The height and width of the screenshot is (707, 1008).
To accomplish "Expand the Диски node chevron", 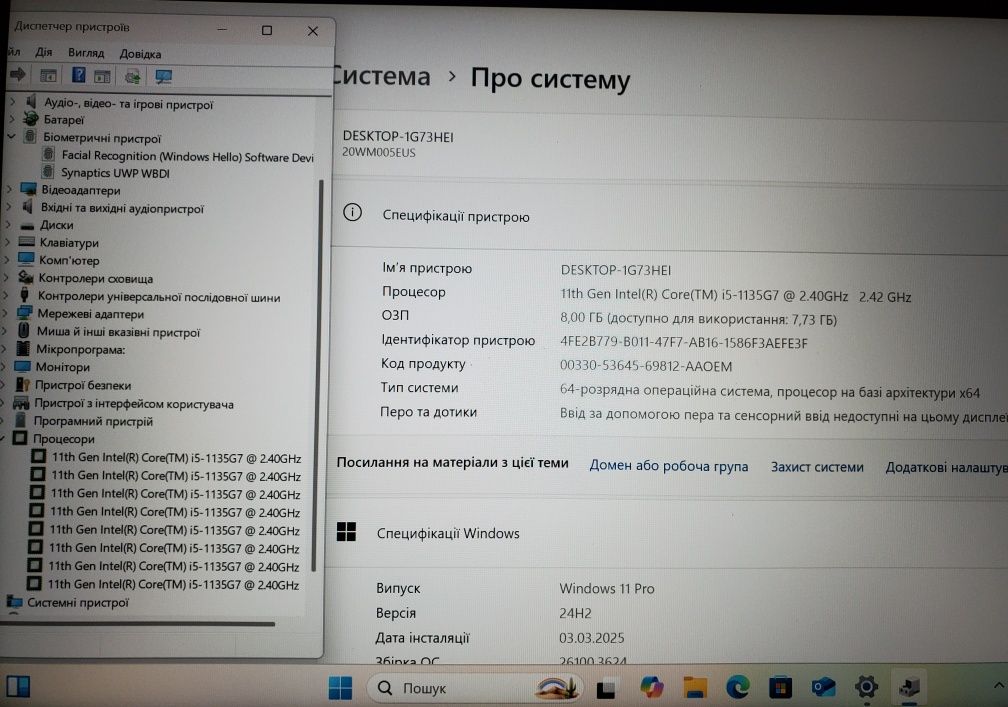I will pos(8,225).
